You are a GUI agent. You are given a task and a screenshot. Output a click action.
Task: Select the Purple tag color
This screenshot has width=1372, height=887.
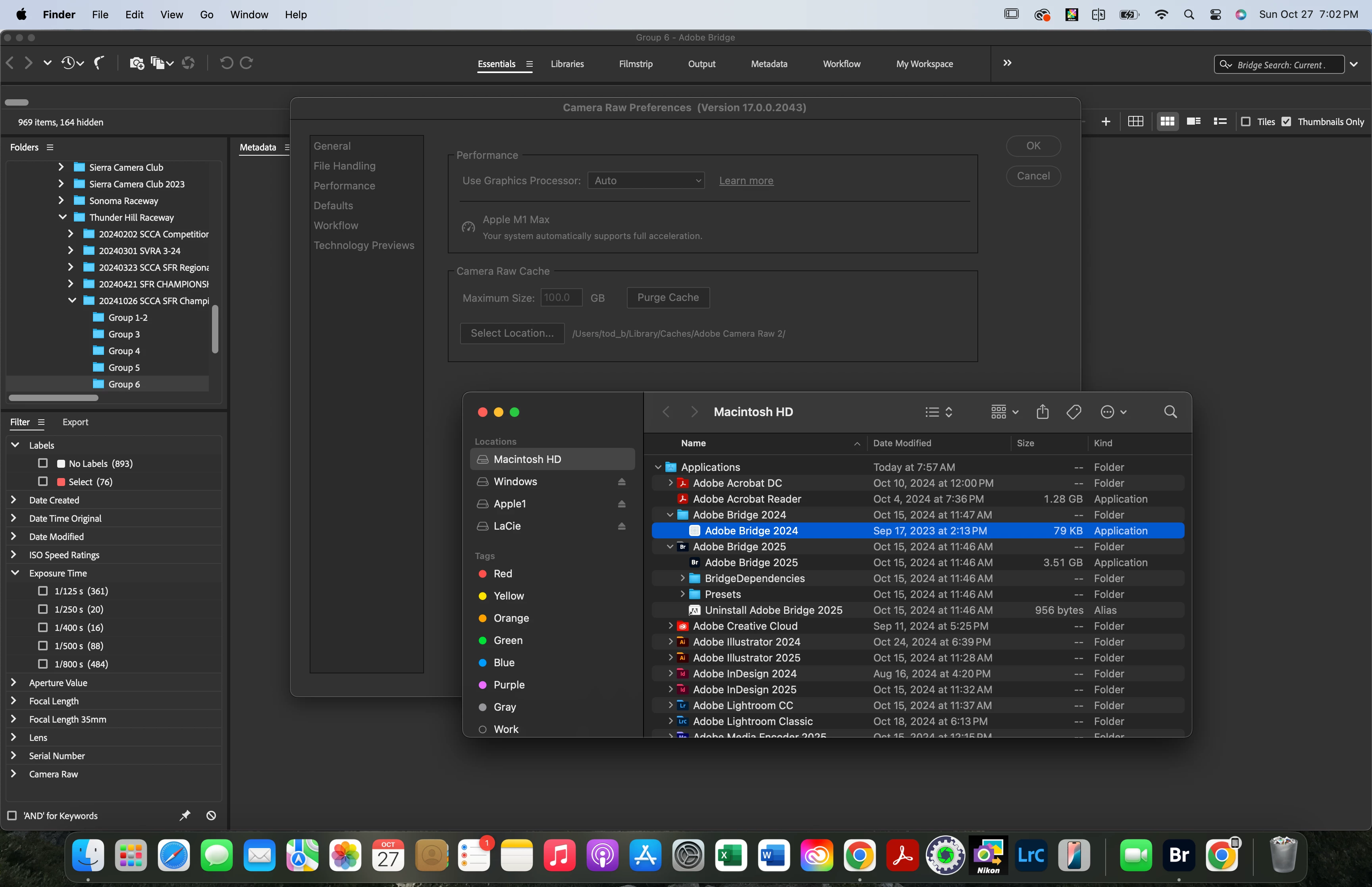tap(509, 684)
